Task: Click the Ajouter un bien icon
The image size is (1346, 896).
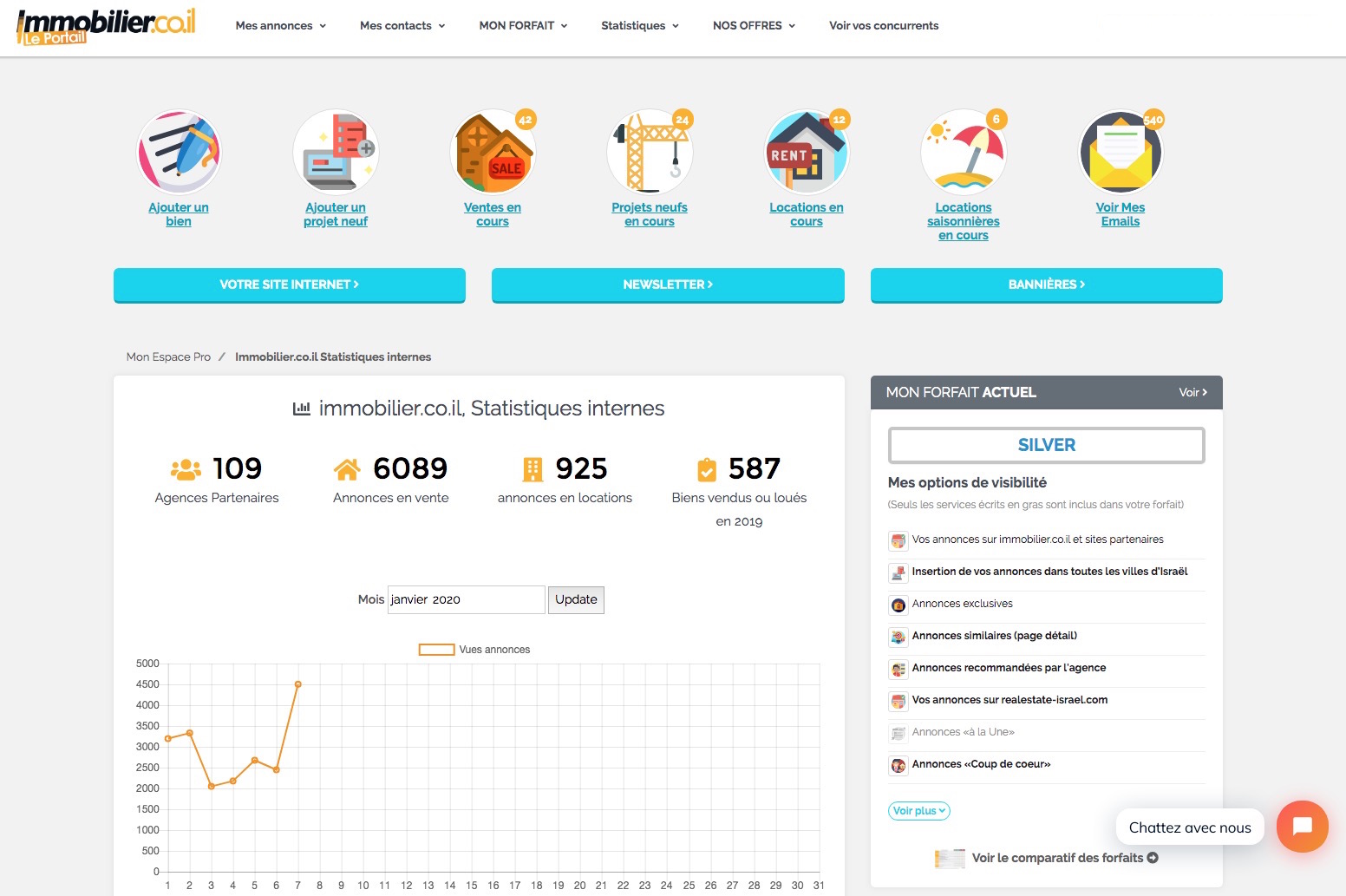Action: point(179,152)
